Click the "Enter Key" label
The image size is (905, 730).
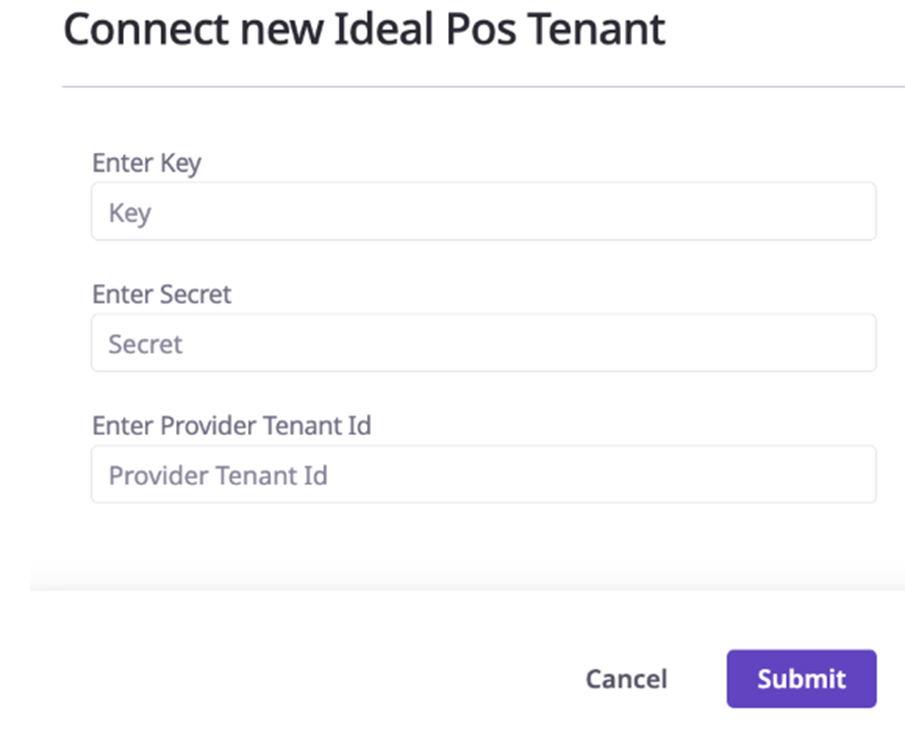point(146,163)
